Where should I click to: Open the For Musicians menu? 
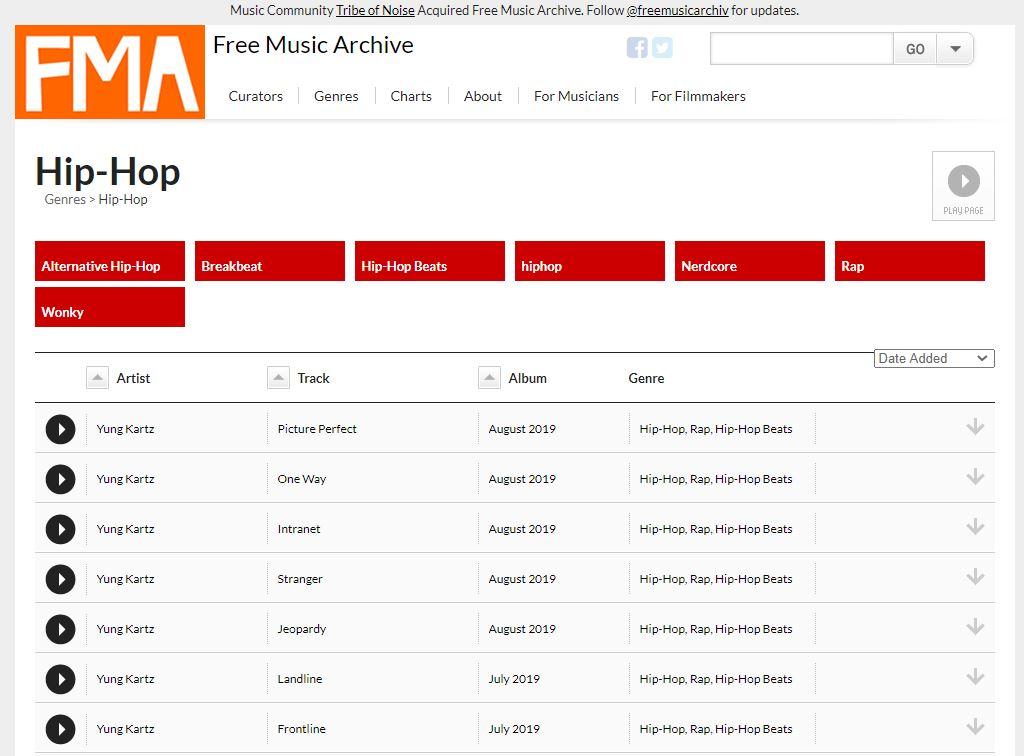pos(576,96)
